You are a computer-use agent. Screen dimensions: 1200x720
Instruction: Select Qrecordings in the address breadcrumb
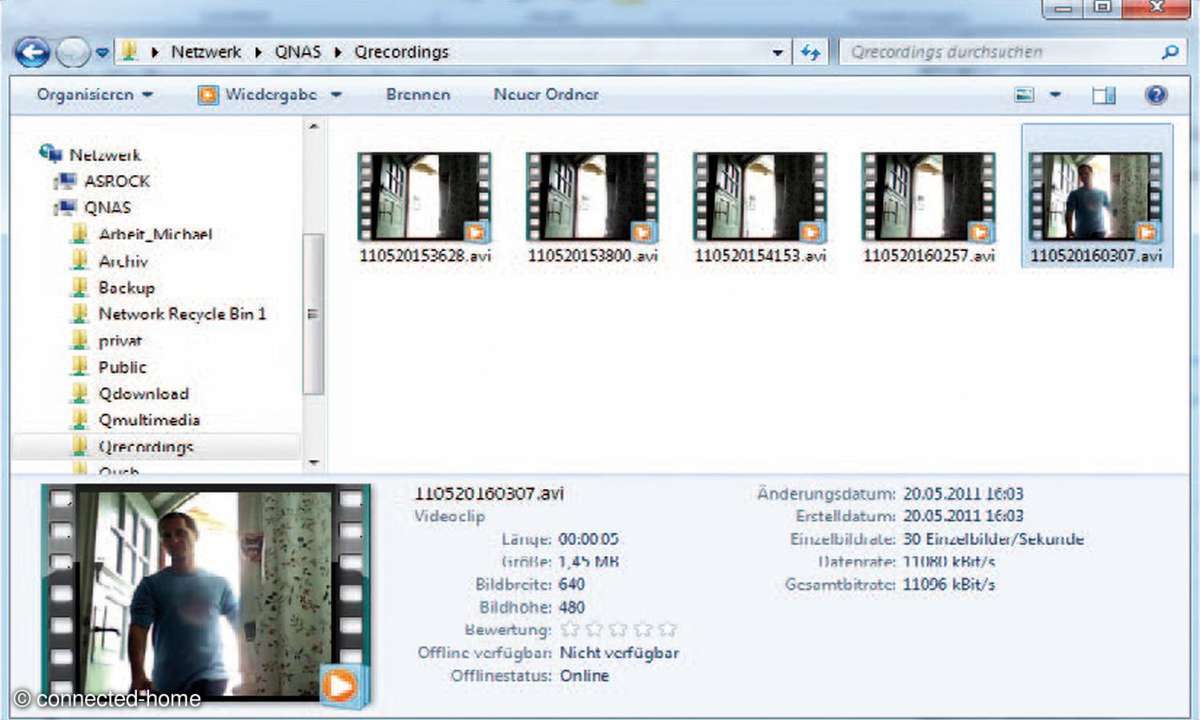coord(402,52)
